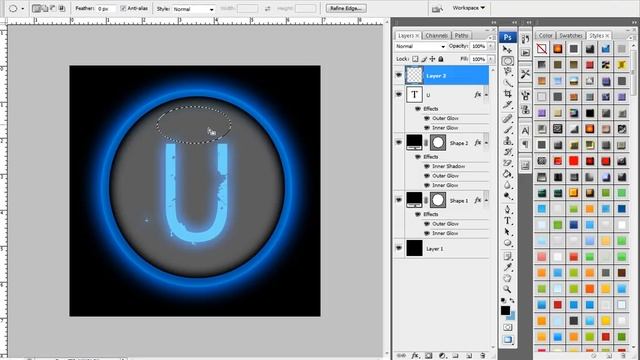Toggle lock transparent pixels
Screen dimensions: 640x360
[415, 59]
